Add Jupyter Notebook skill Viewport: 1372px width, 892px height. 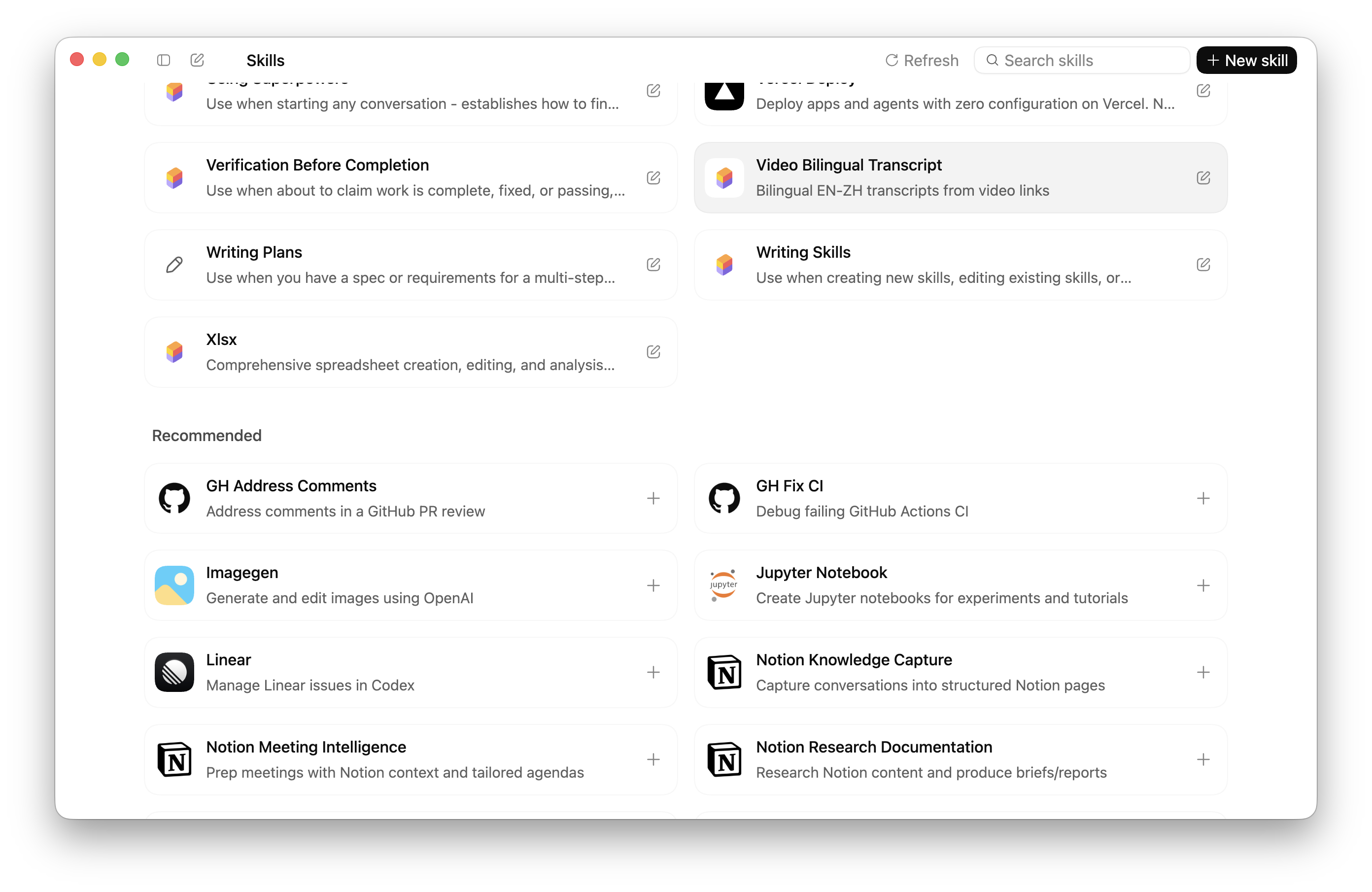pyautogui.click(x=1203, y=585)
